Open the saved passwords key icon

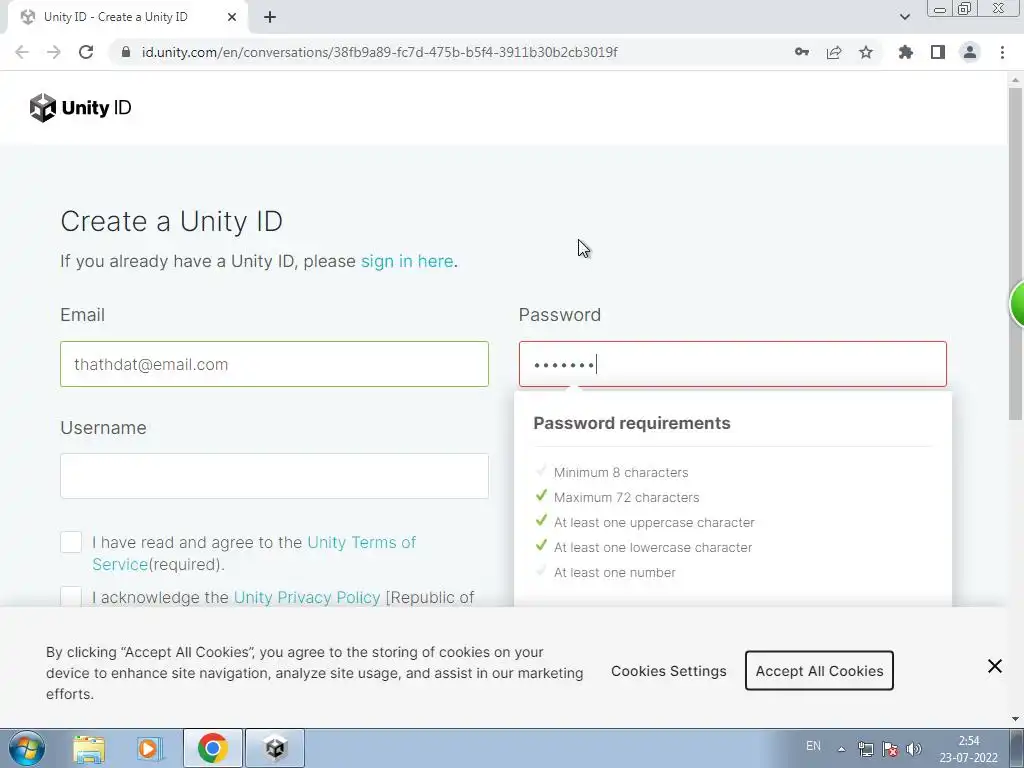(x=801, y=52)
